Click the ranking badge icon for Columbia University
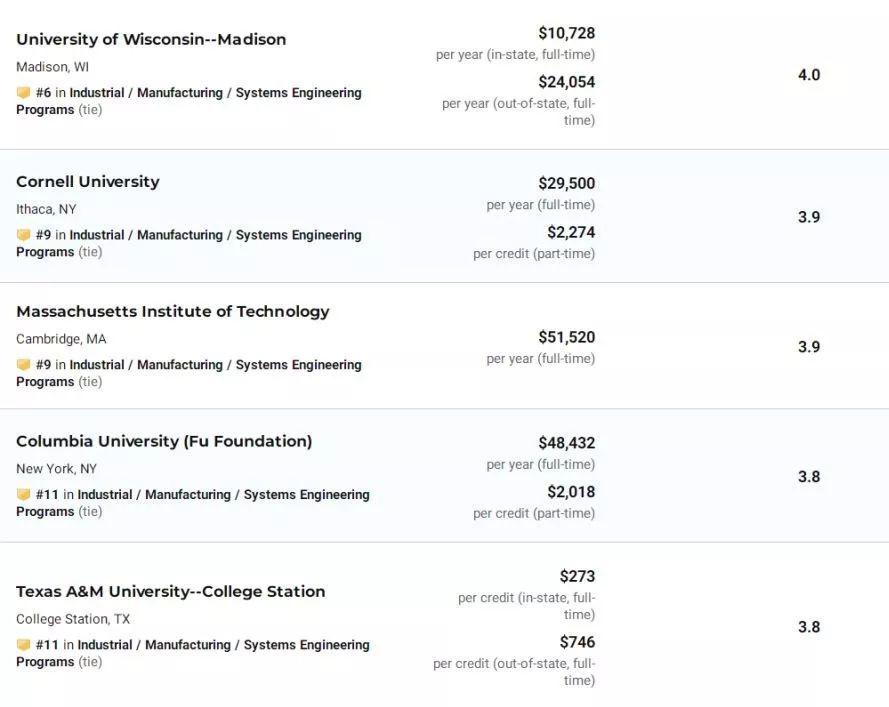The image size is (889, 707). pyautogui.click(x=23, y=495)
